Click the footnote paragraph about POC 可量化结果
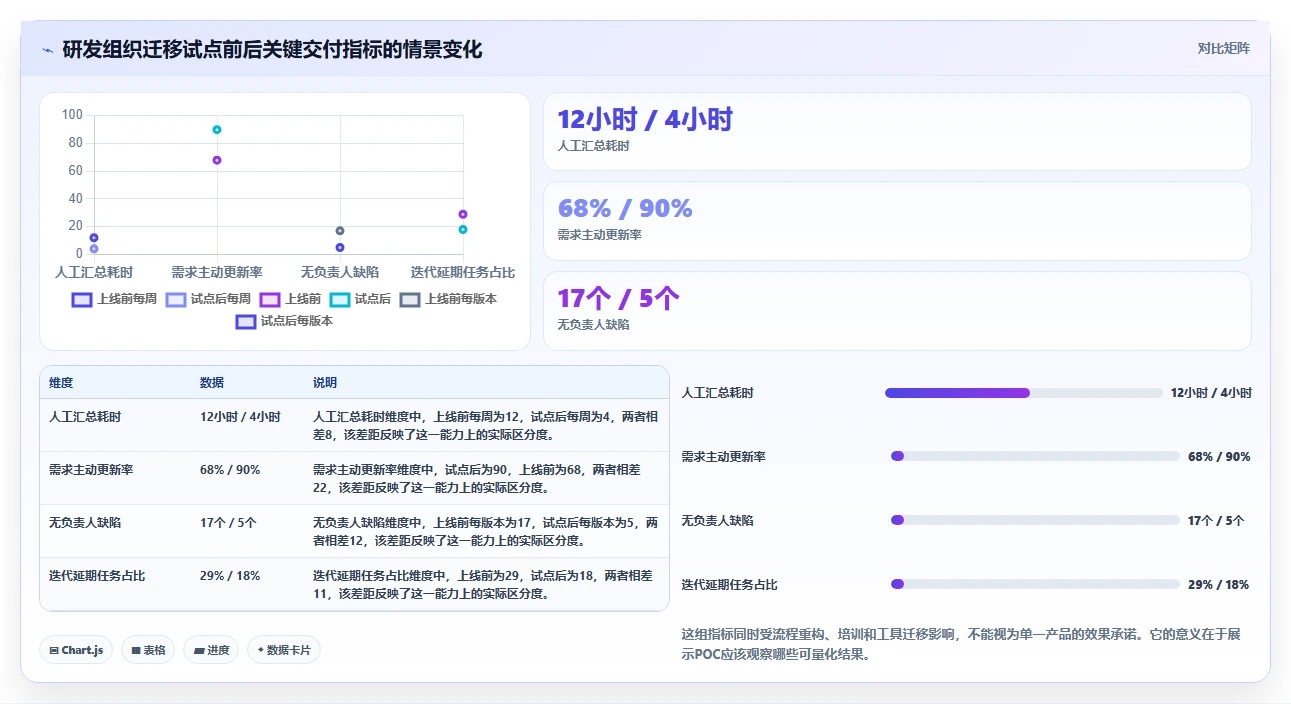The height and width of the screenshot is (704, 1291). click(961, 645)
